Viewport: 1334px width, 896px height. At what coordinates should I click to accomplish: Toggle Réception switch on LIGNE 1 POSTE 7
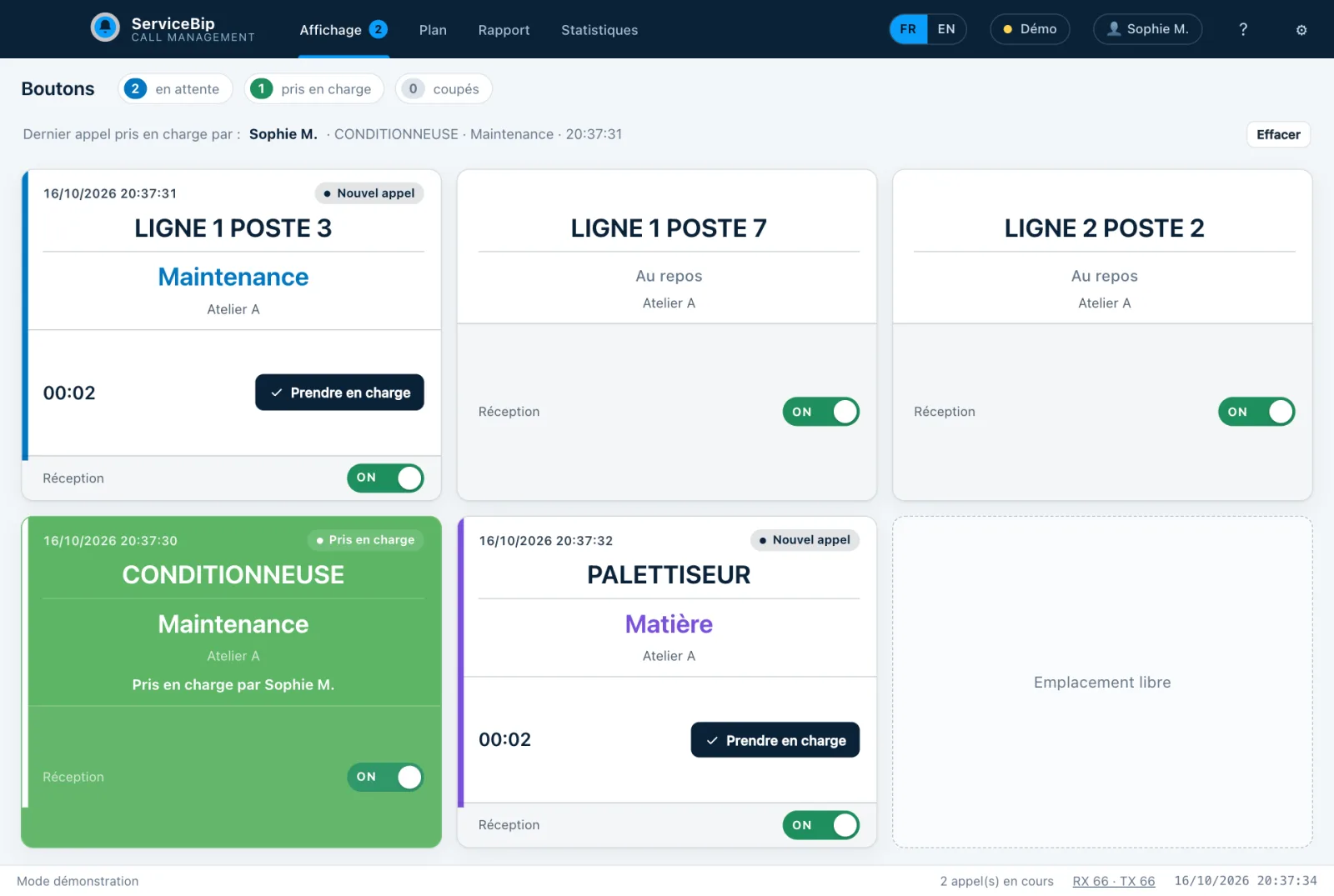click(820, 412)
